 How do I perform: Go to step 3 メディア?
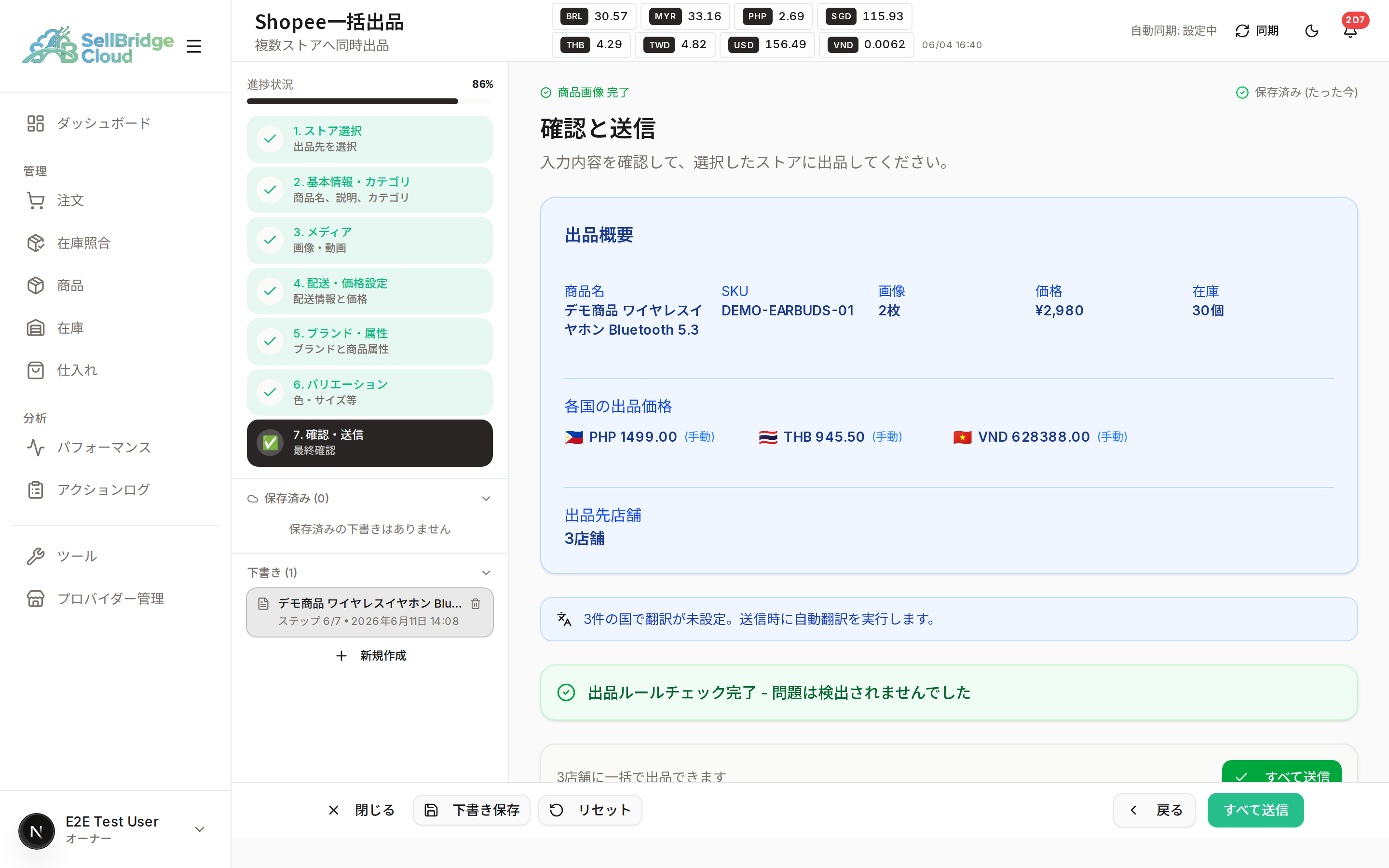click(369, 240)
